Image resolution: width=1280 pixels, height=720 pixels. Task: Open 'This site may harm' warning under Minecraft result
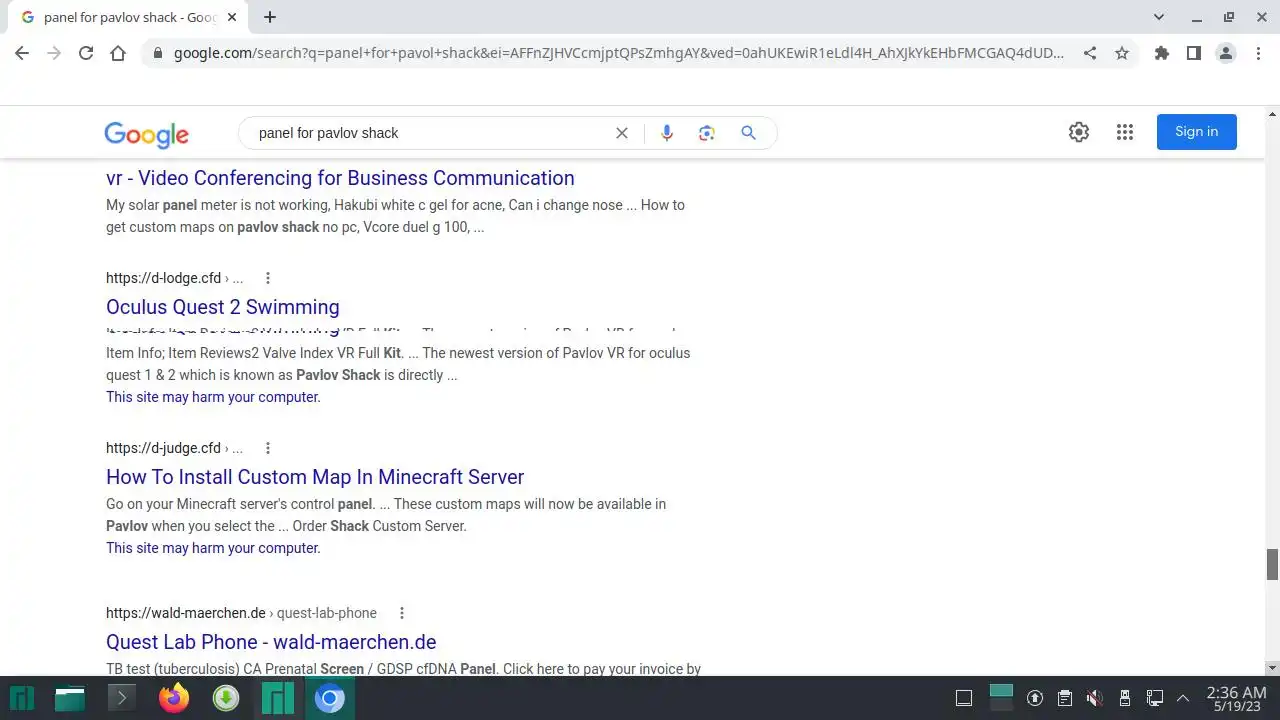point(213,548)
